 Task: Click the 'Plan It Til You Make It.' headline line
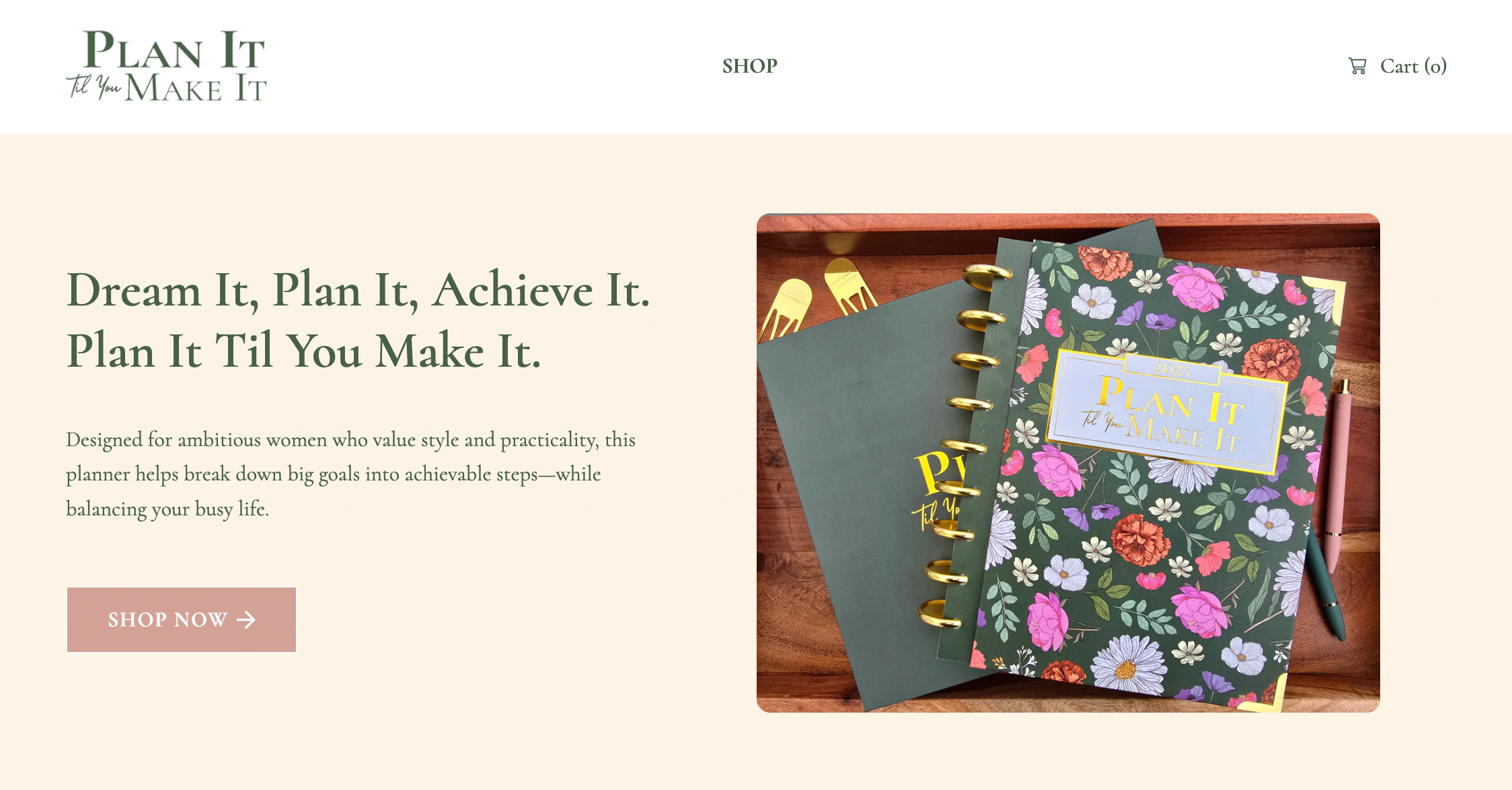click(303, 351)
